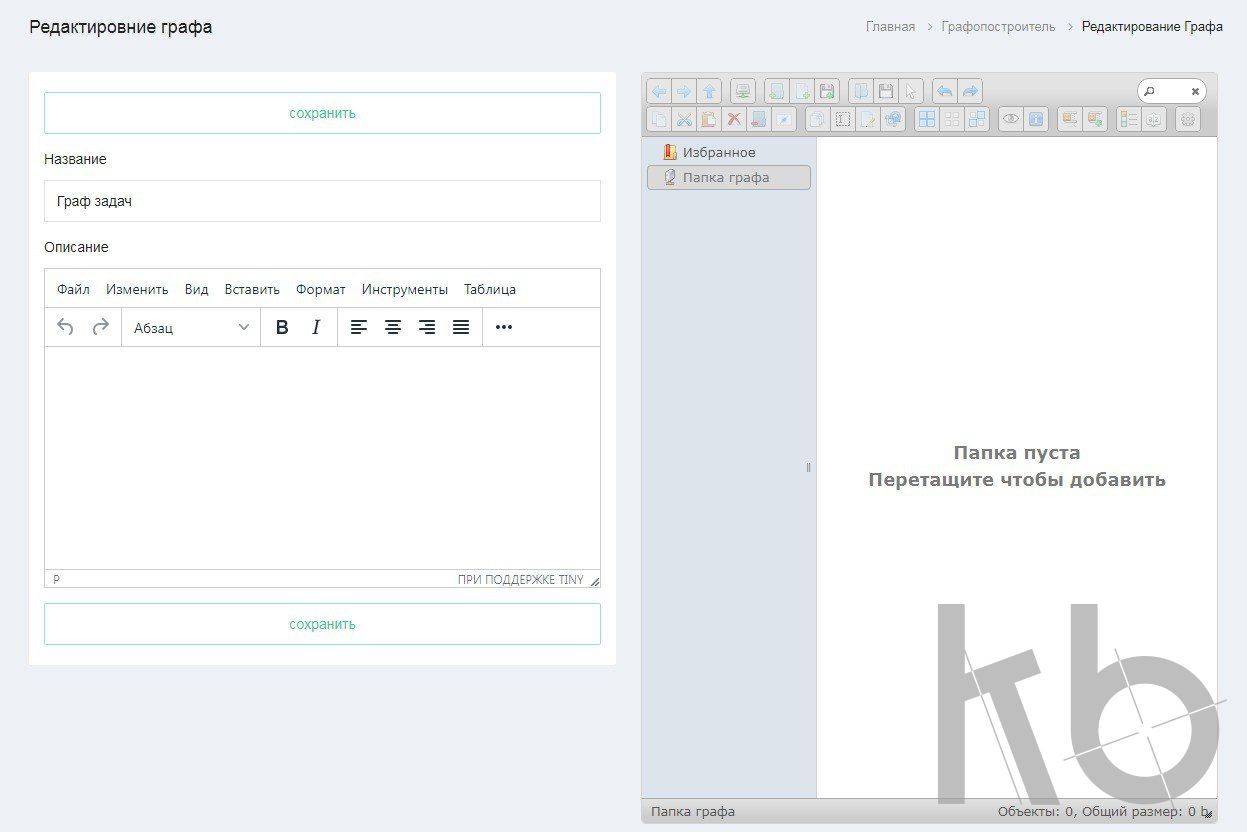Open the Абзац paragraph style dropdown
The image size is (1247, 832).
coord(191,327)
